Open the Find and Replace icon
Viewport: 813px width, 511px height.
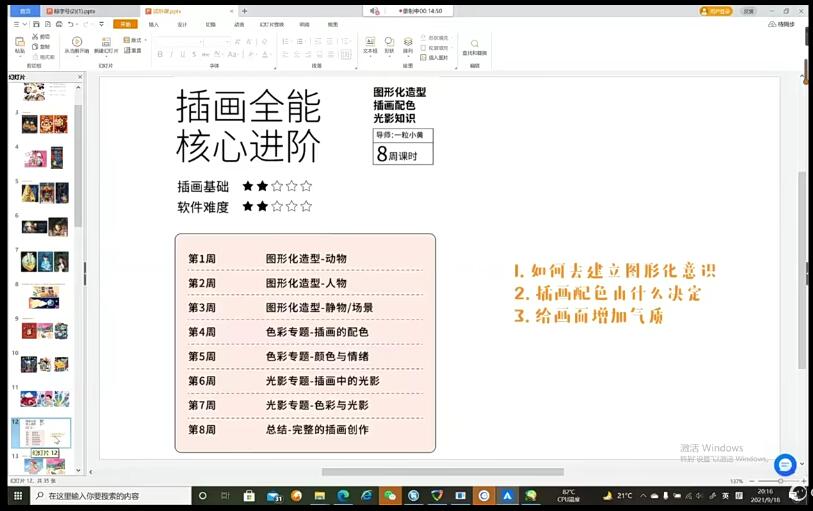tap(474, 46)
